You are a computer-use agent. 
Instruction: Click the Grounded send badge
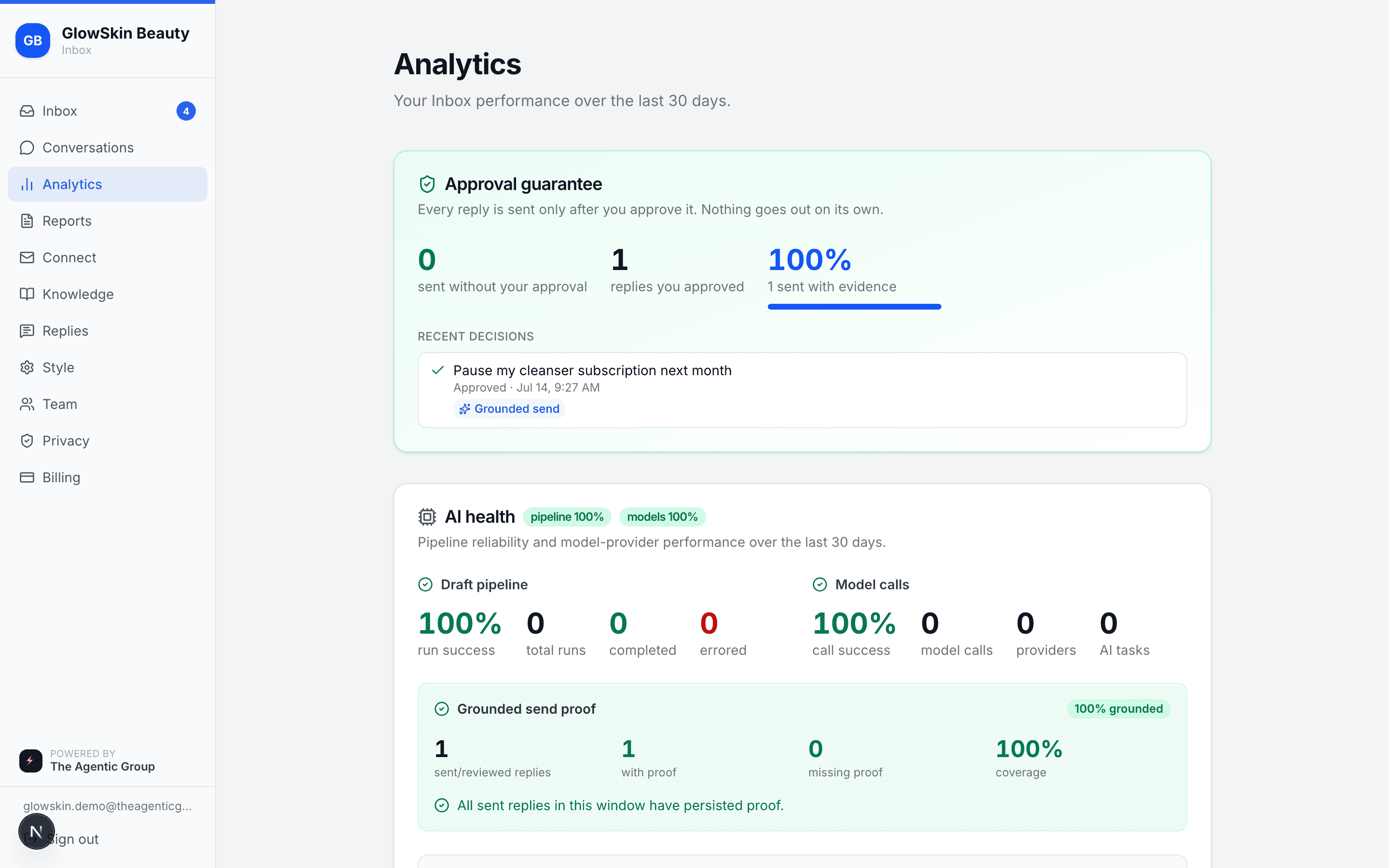click(x=509, y=409)
